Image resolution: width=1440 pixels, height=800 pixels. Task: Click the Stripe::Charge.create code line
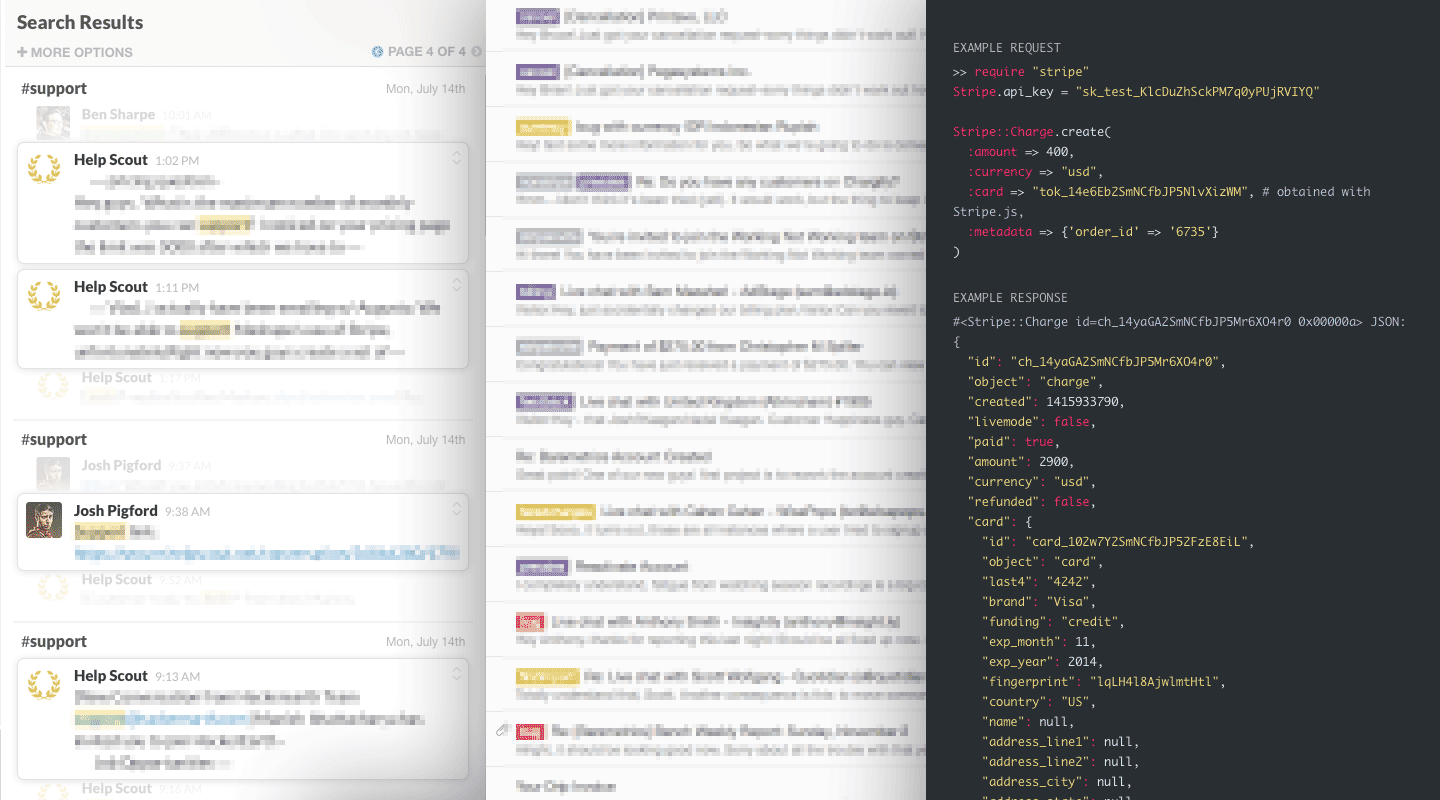coord(1031,132)
